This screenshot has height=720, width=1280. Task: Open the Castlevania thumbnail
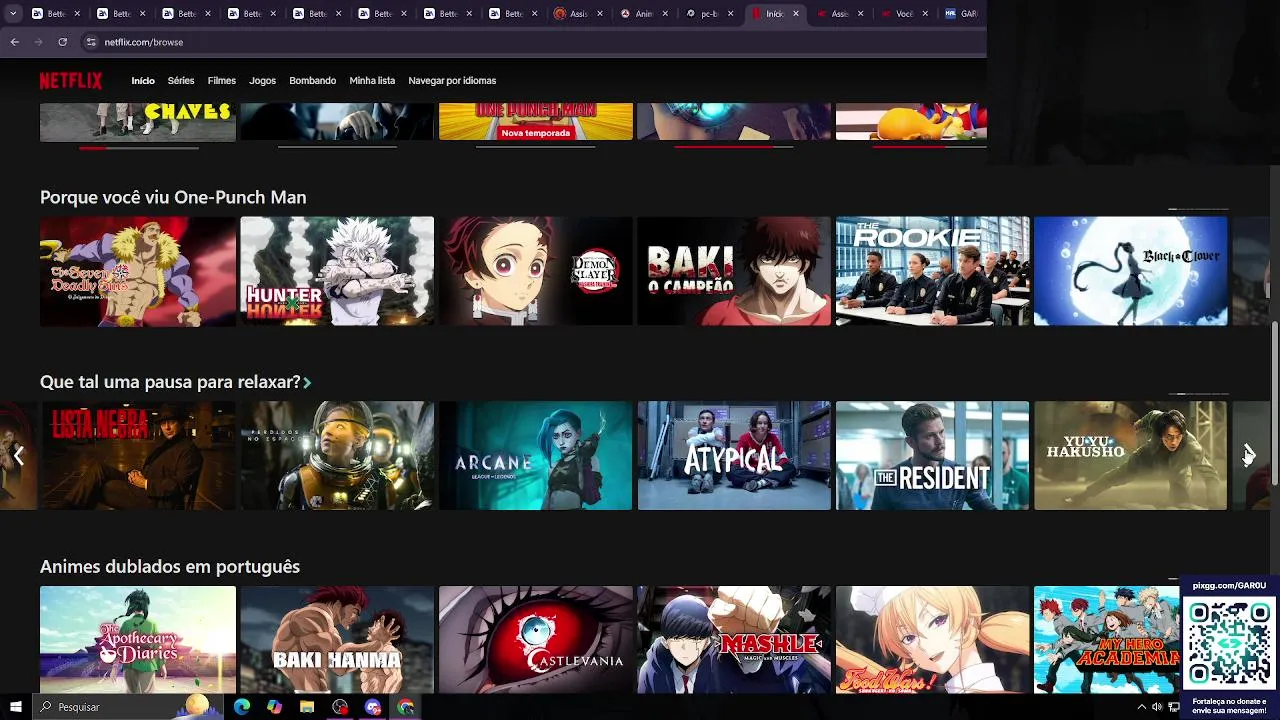536,639
